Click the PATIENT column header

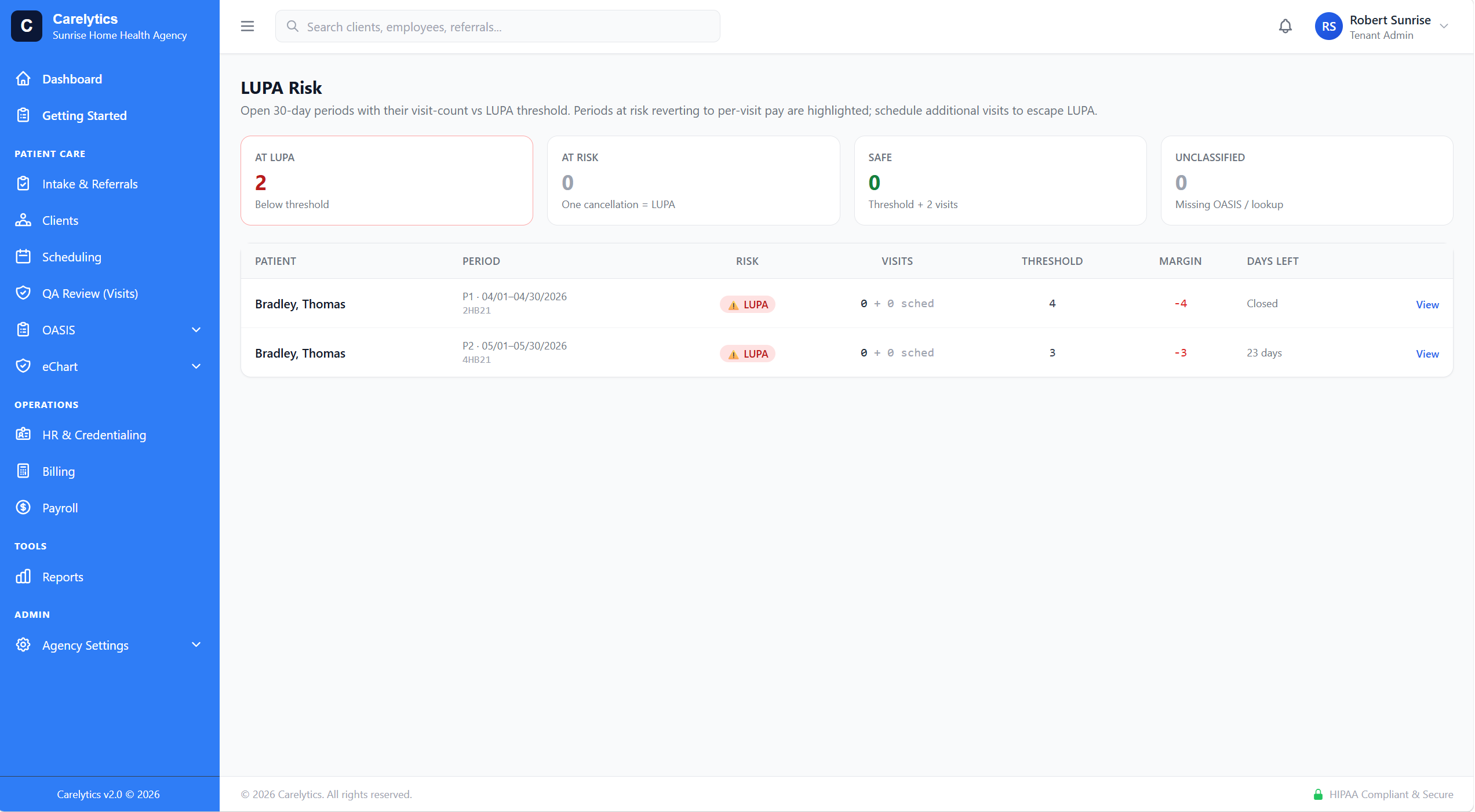point(275,261)
